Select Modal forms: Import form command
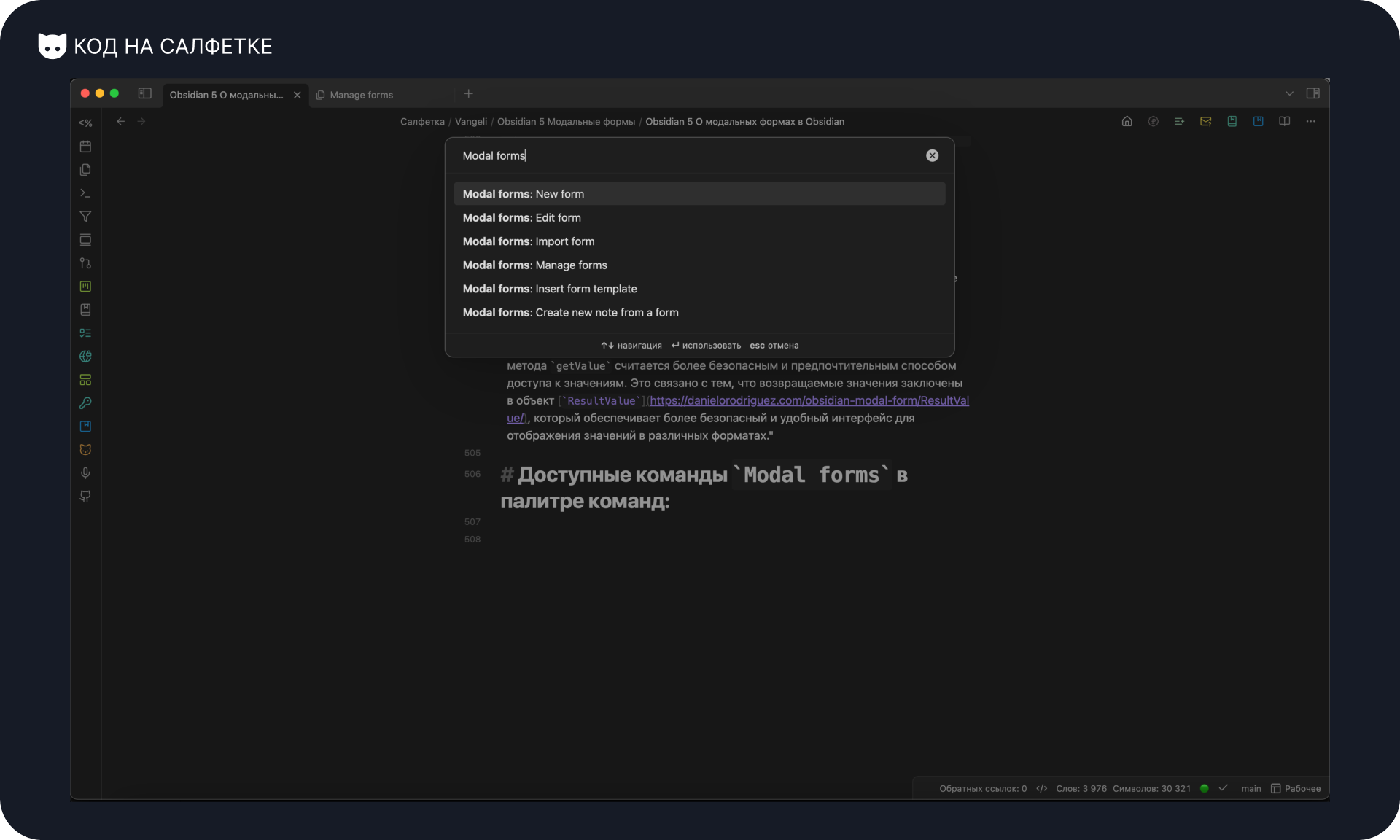This screenshot has width=1400, height=840. [699, 241]
